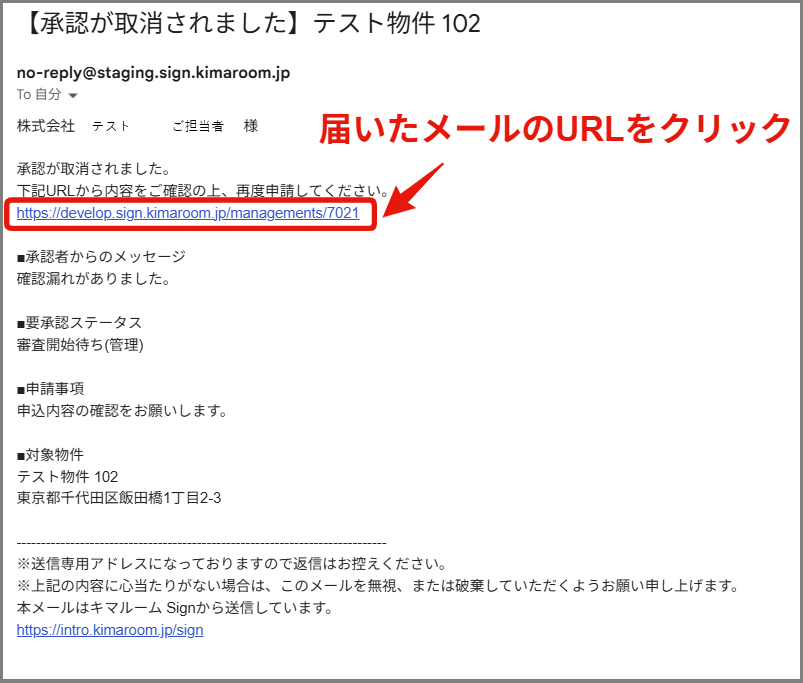The width and height of the screenshot is (803, 683).
Task: Click the address 東京都千代田区飯田橋1丁目2-3
Action: tap(119, 498)
